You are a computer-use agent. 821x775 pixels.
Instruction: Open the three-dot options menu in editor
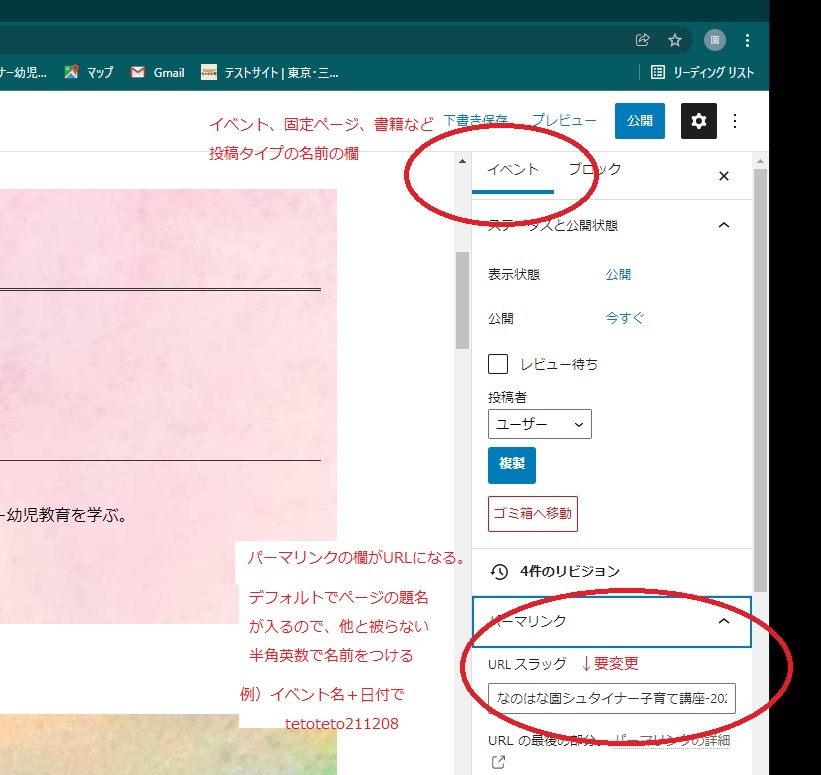coord(736,121)
